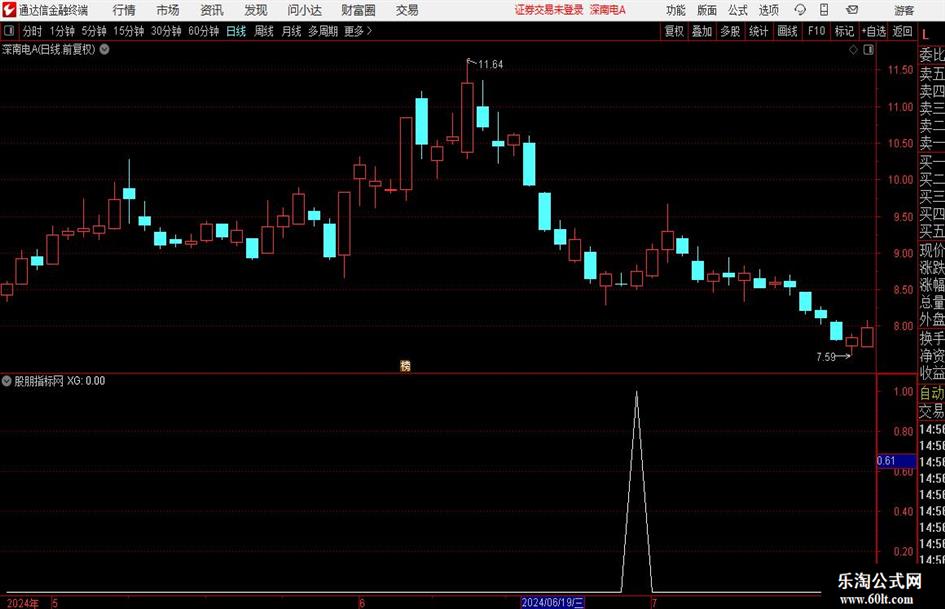Click the L tab on right panel

click(x=925, y=35)
